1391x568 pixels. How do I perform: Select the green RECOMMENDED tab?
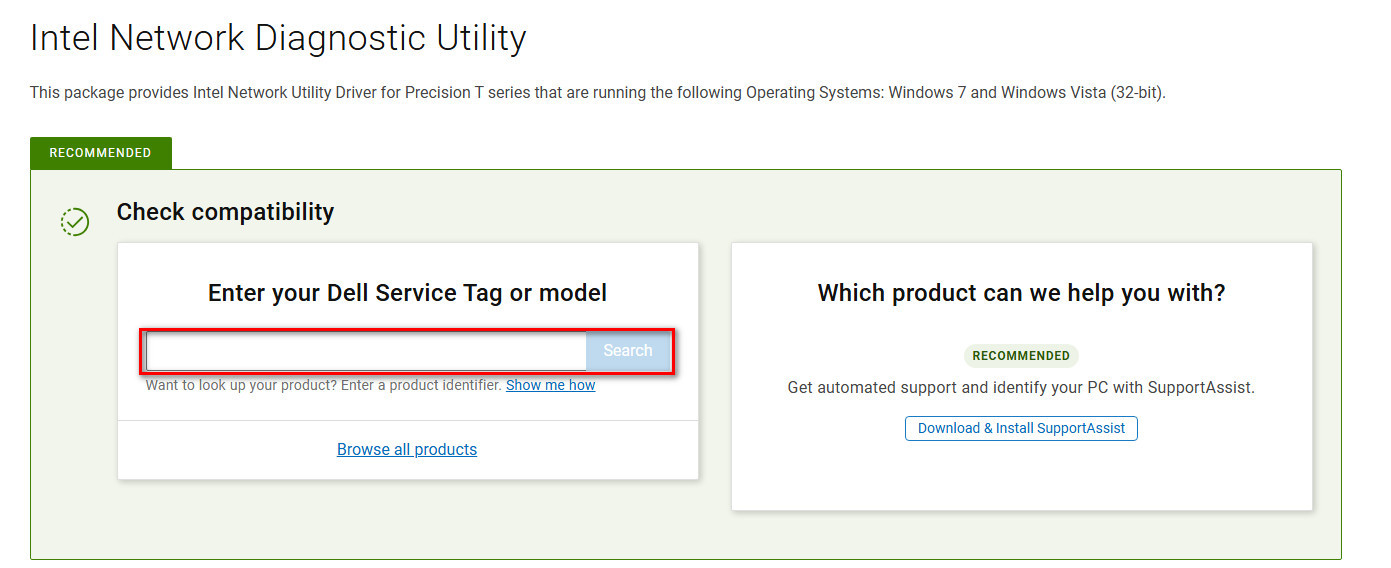[100, 153]
